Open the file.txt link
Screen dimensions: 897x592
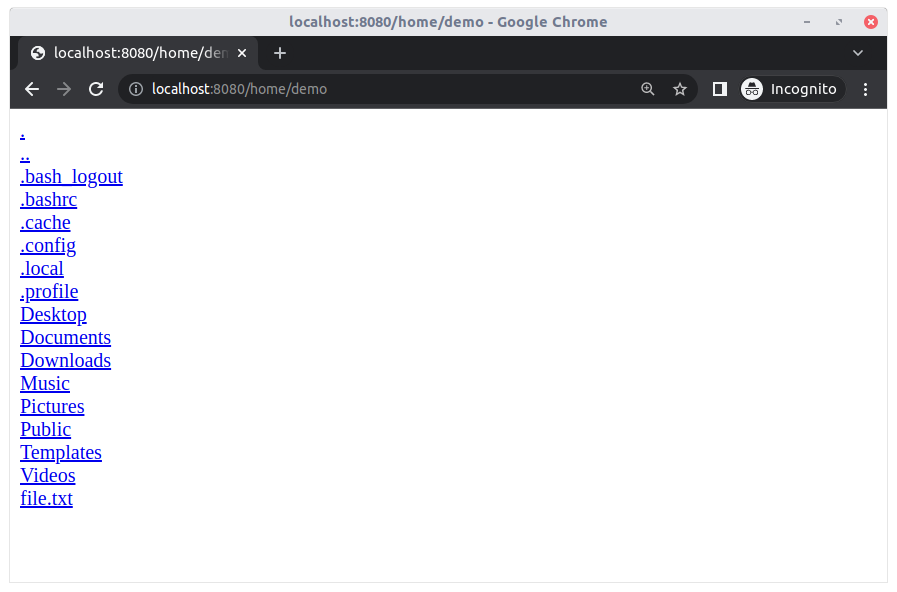point(46,498)
